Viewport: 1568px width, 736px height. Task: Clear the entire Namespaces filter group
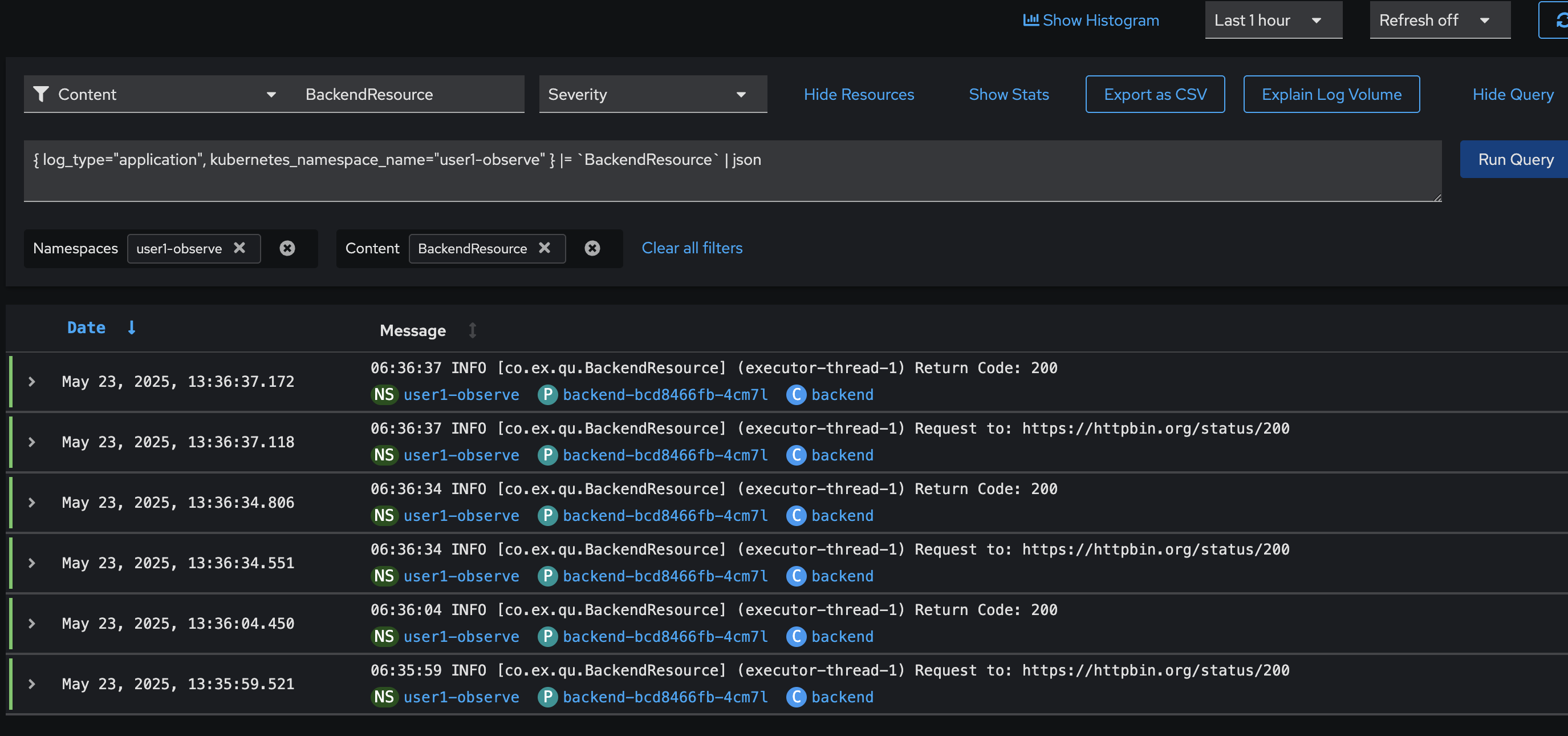coord(287,248)
